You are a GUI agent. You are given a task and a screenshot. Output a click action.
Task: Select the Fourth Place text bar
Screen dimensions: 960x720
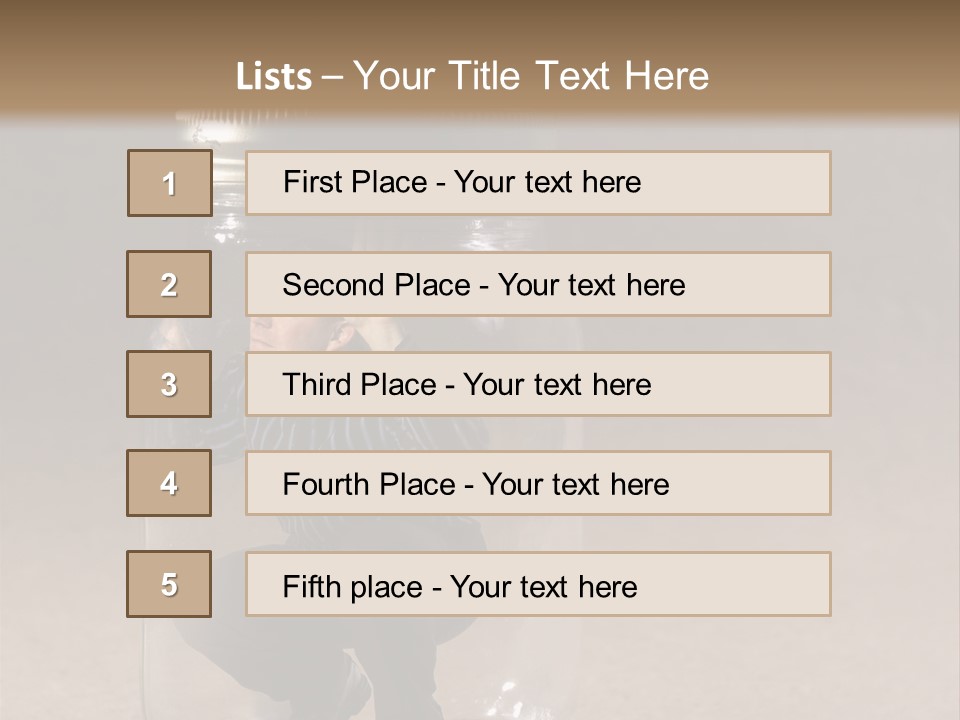[x=538, y=483]
